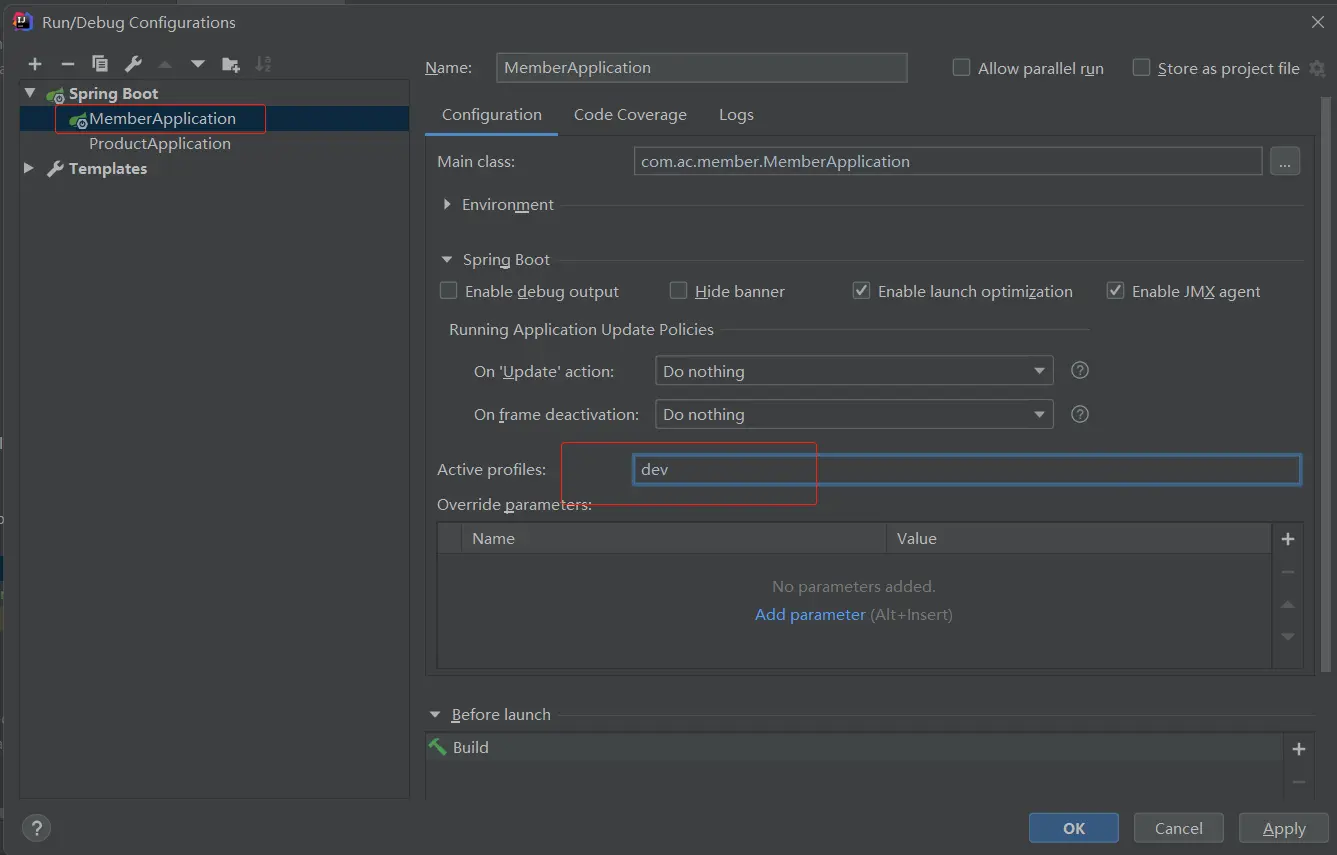This screenshot has width=1337, height=855.
Task: Add an override parameter with the plus icon
Action: (x=1288, y=539)
